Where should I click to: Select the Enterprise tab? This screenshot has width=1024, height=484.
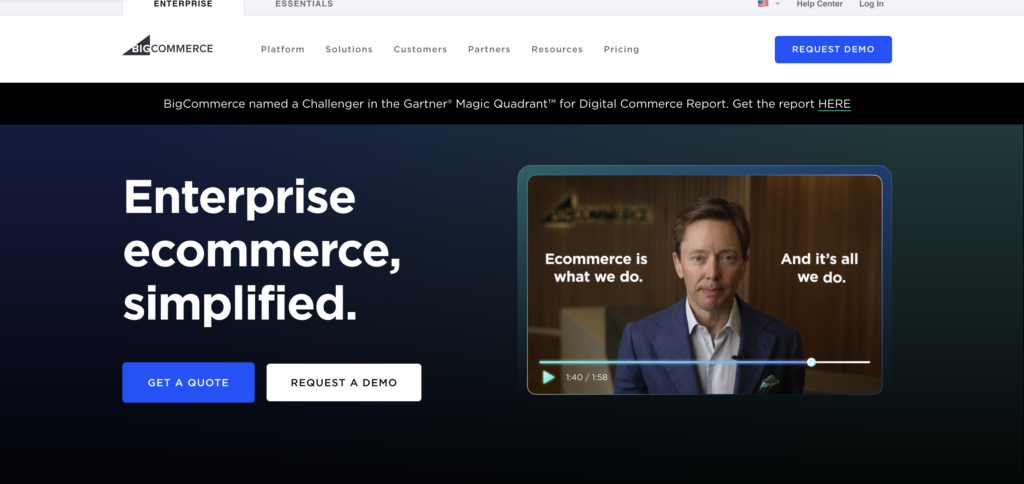(x=183, y=5)
